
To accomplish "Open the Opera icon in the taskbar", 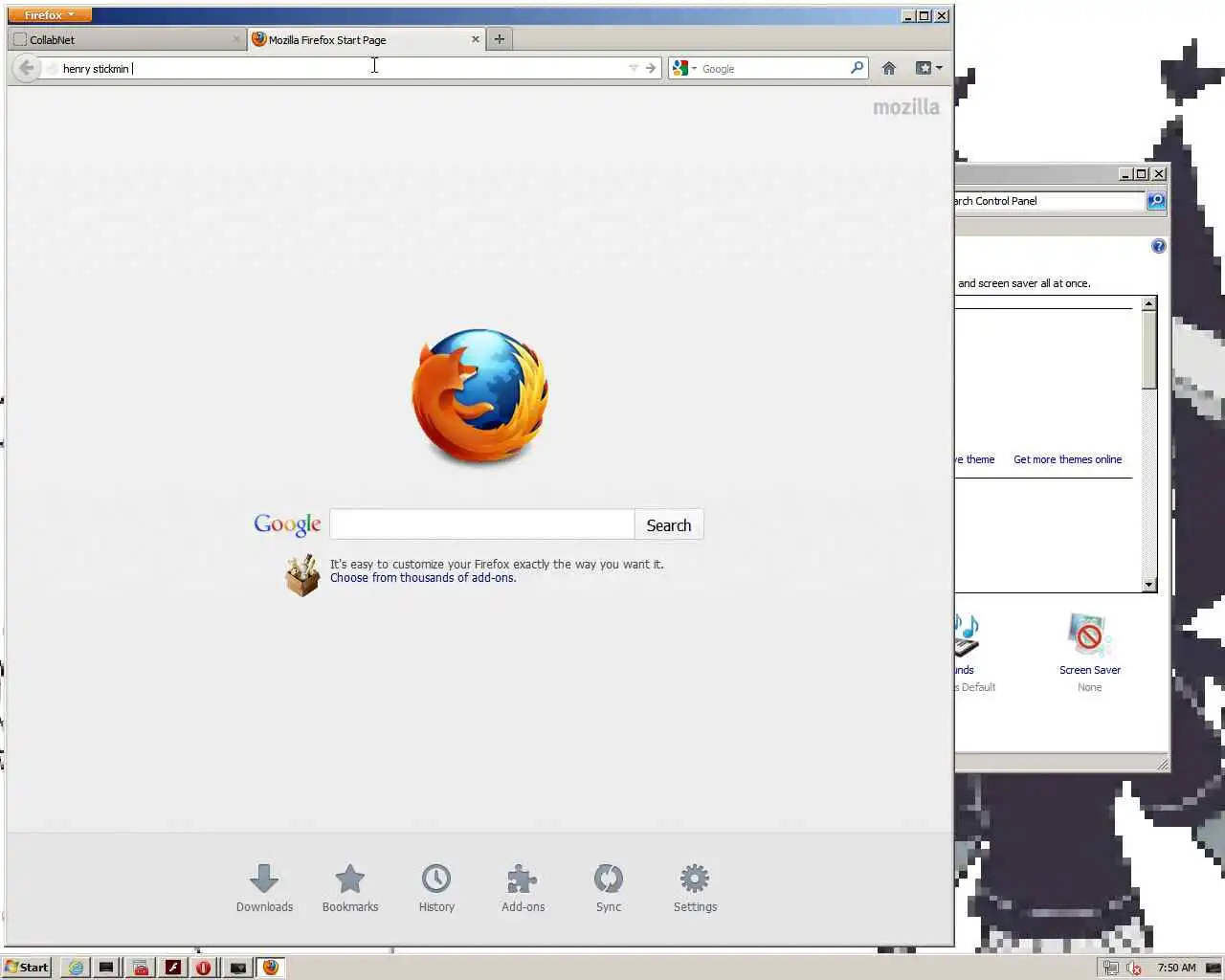I will 203,968.
